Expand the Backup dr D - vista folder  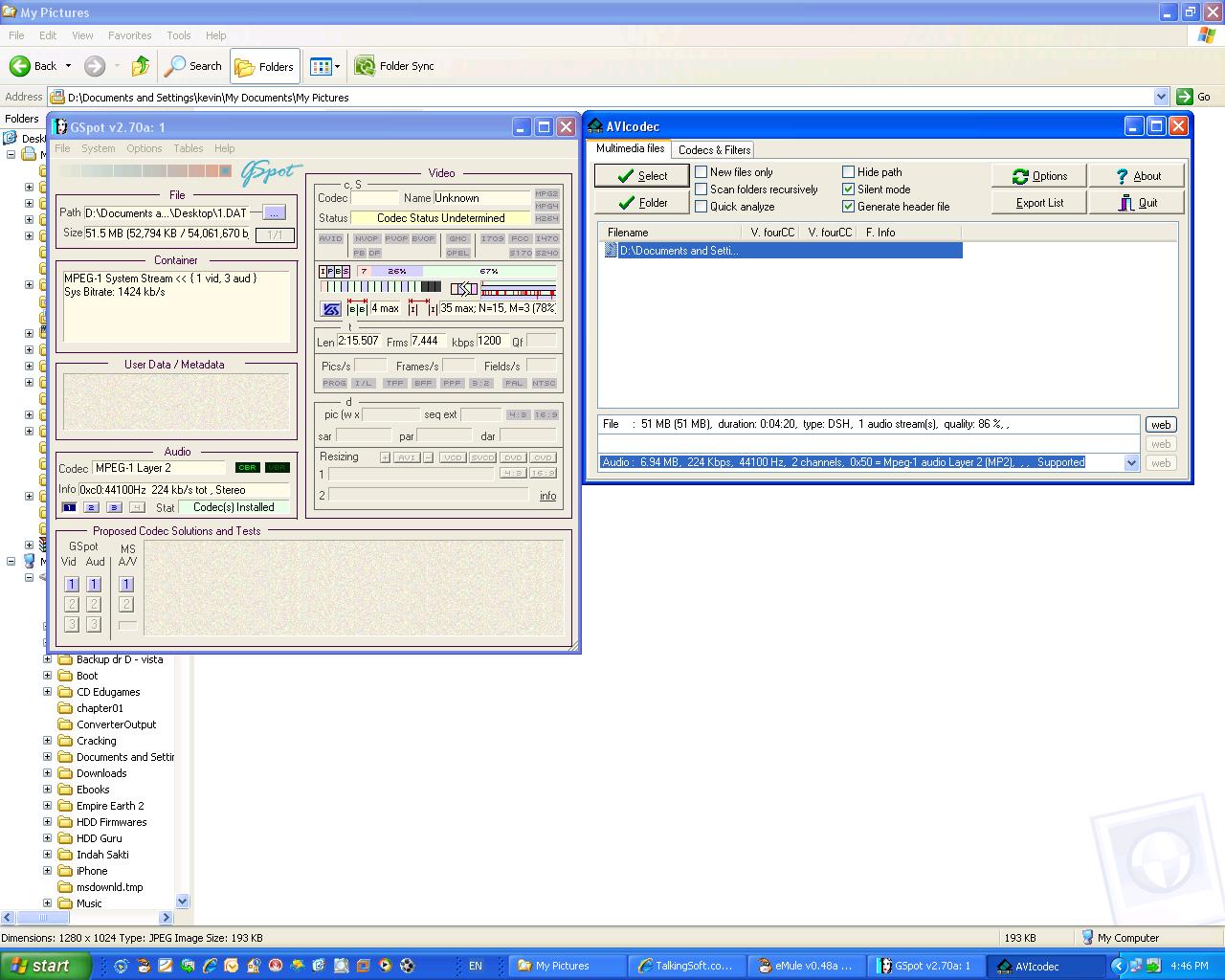coord(48,659)
